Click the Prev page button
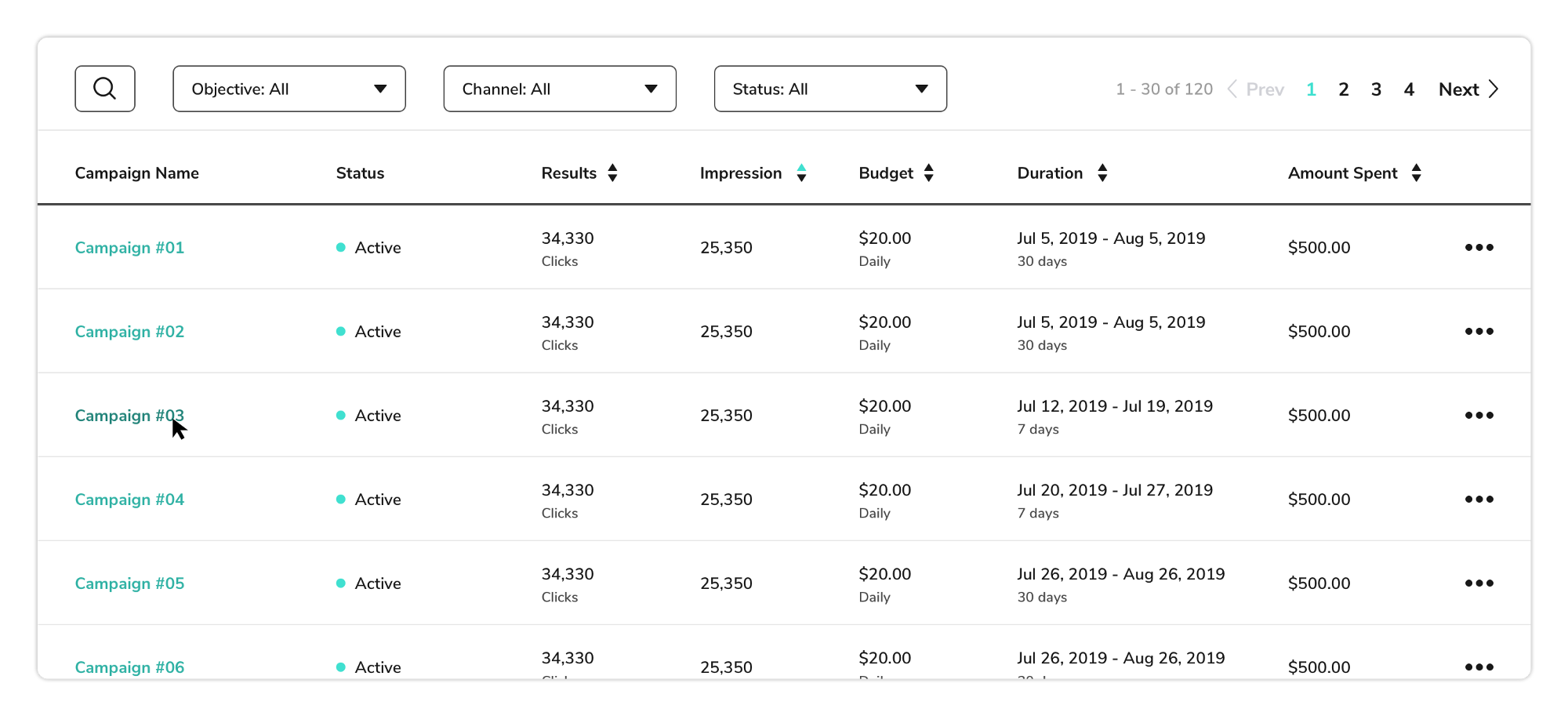 (1256, 89)
